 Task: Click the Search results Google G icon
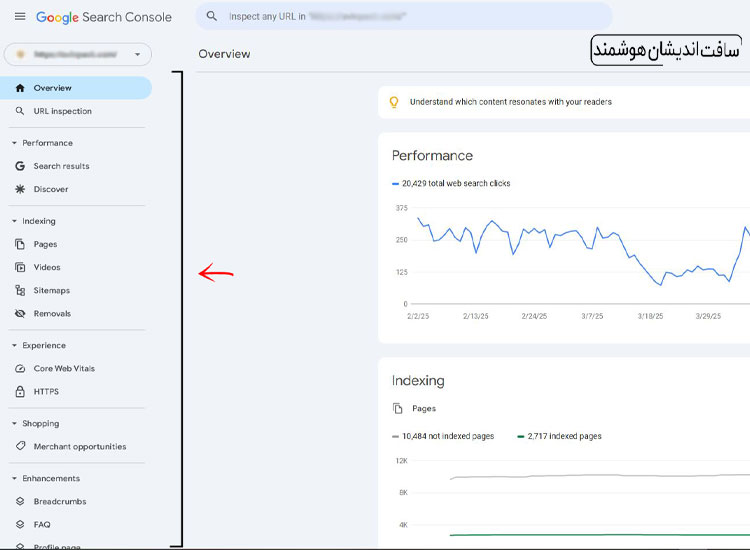[x=20, y=166]
